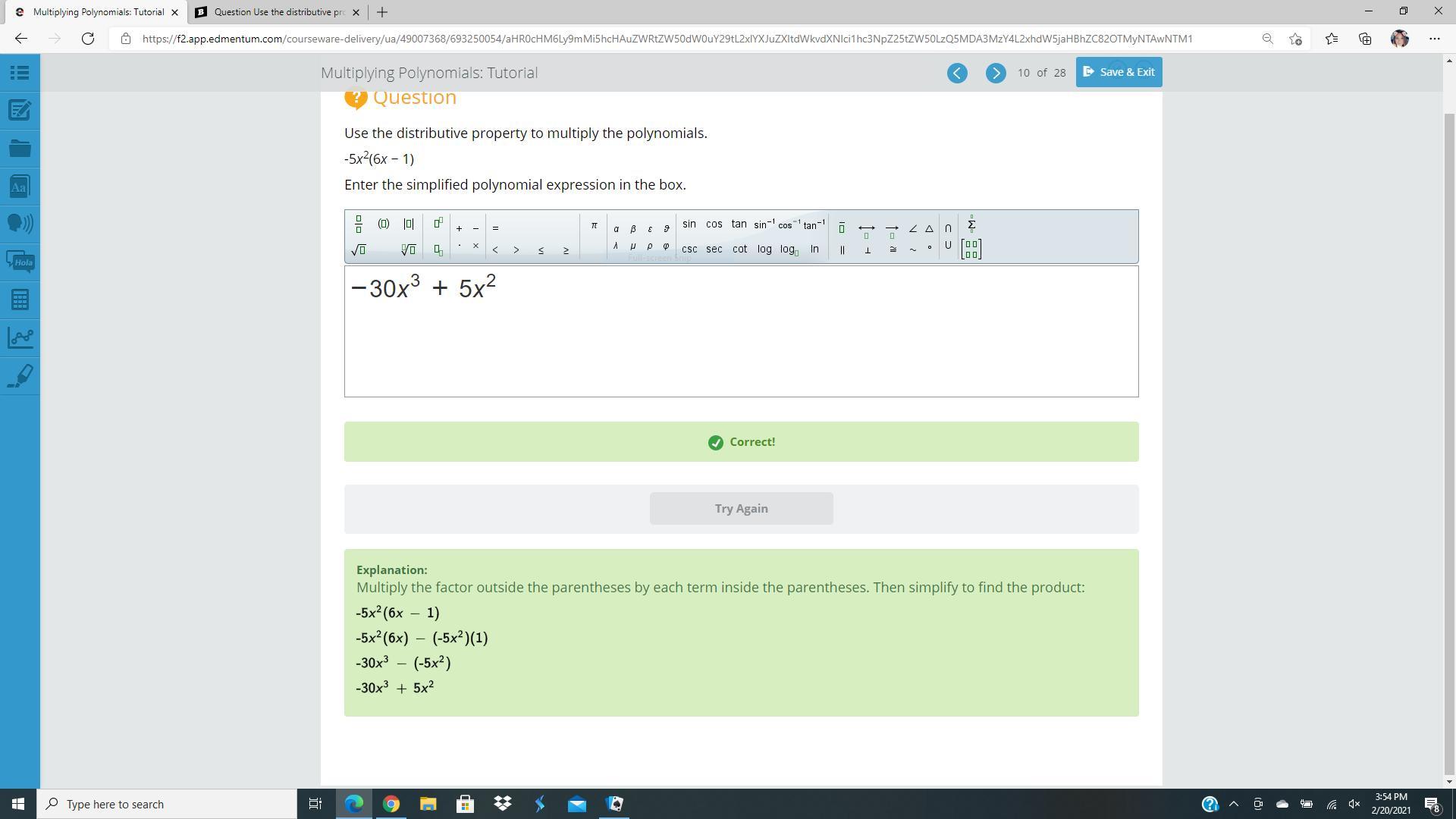Insert superscript exponent template
Image resolution: width=1456 pixels, height=819 pixels.
coord(438,223)
